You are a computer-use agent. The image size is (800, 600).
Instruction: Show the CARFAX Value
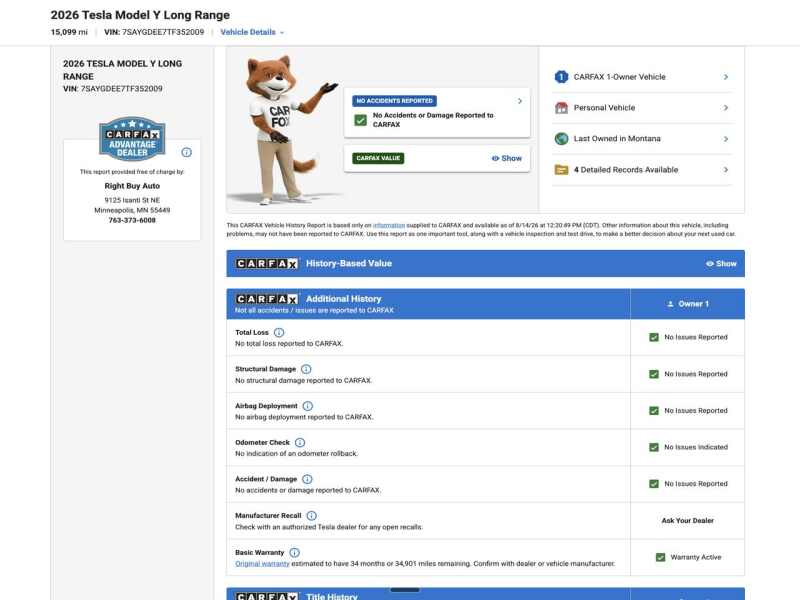coord(507,158)
